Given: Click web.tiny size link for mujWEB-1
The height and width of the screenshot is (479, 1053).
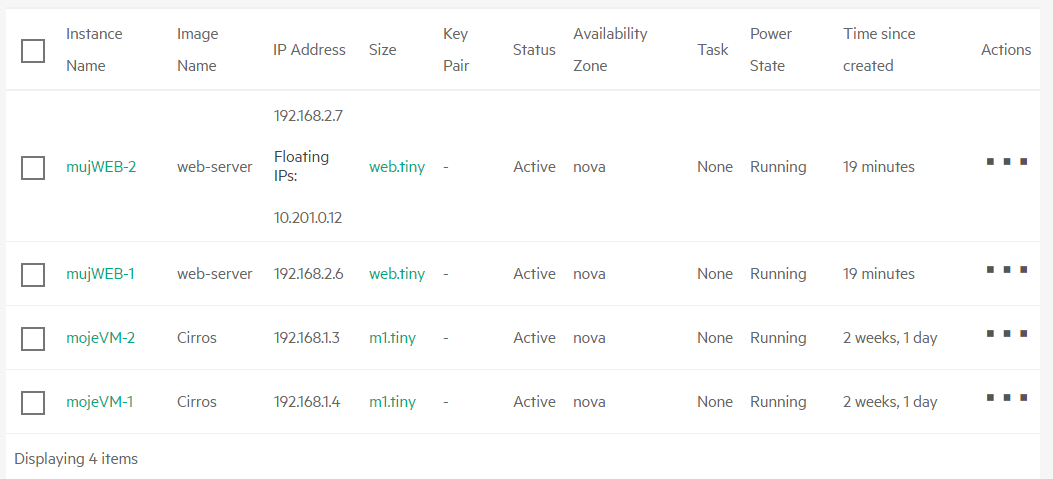Looking at the screenshot, I should pyautogui.click(x=397, y=273).
